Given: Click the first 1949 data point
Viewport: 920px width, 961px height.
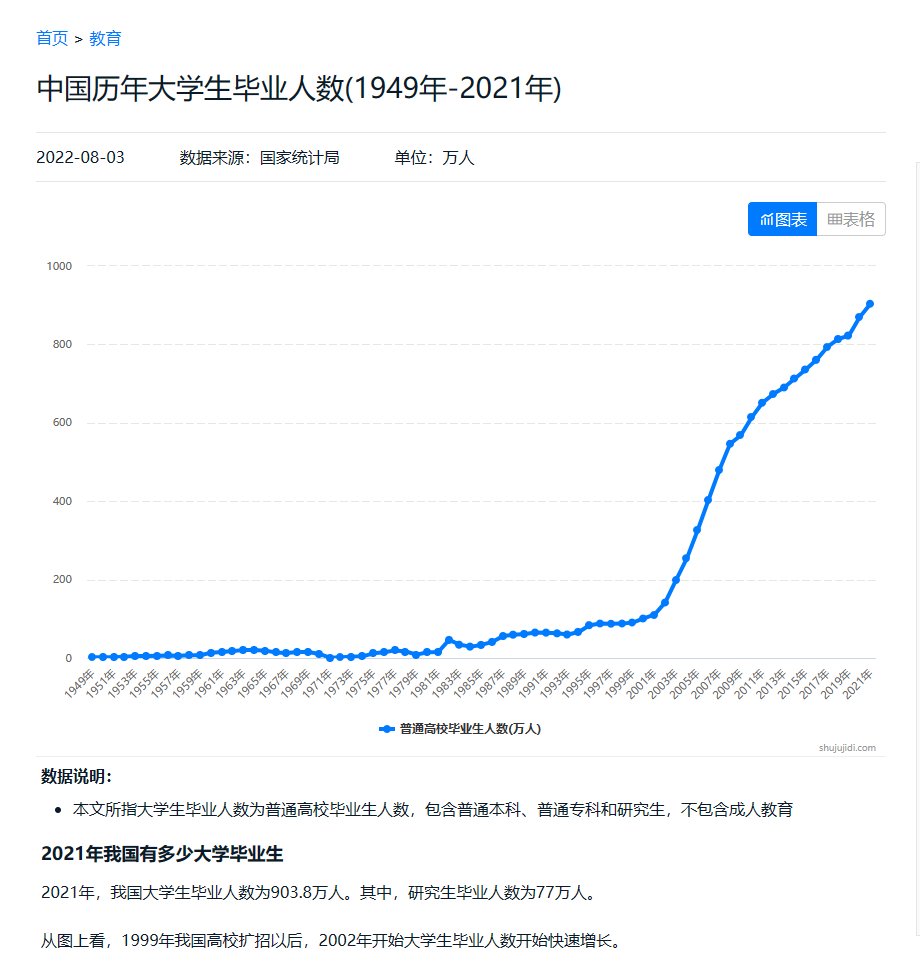Looking at the screenshot, I should tap(92, 657).
